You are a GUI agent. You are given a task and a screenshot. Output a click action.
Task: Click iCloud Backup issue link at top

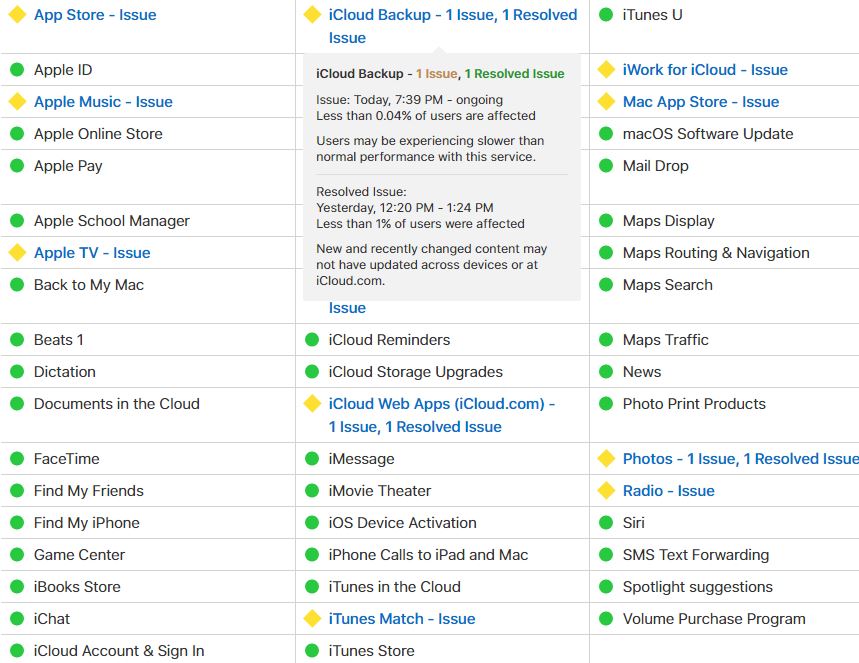453,26
